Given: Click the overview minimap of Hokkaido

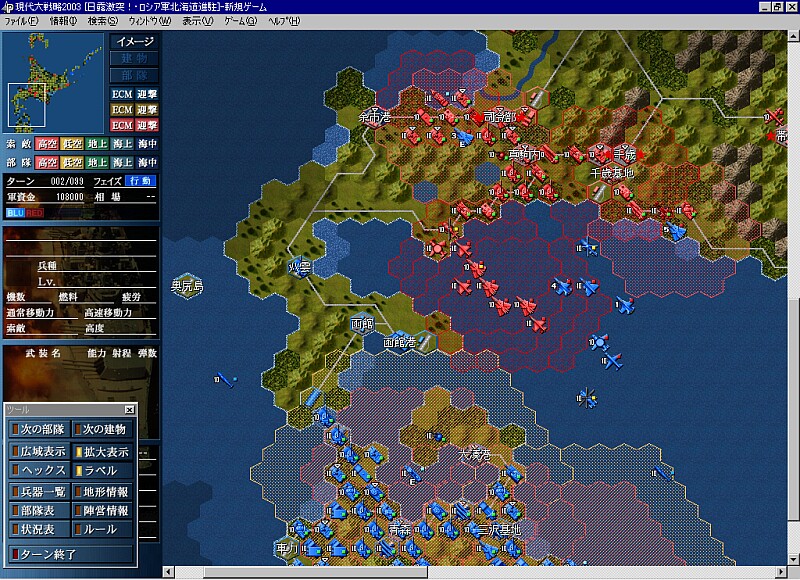Looking at the screenshot, I should [x=53, y=83].
